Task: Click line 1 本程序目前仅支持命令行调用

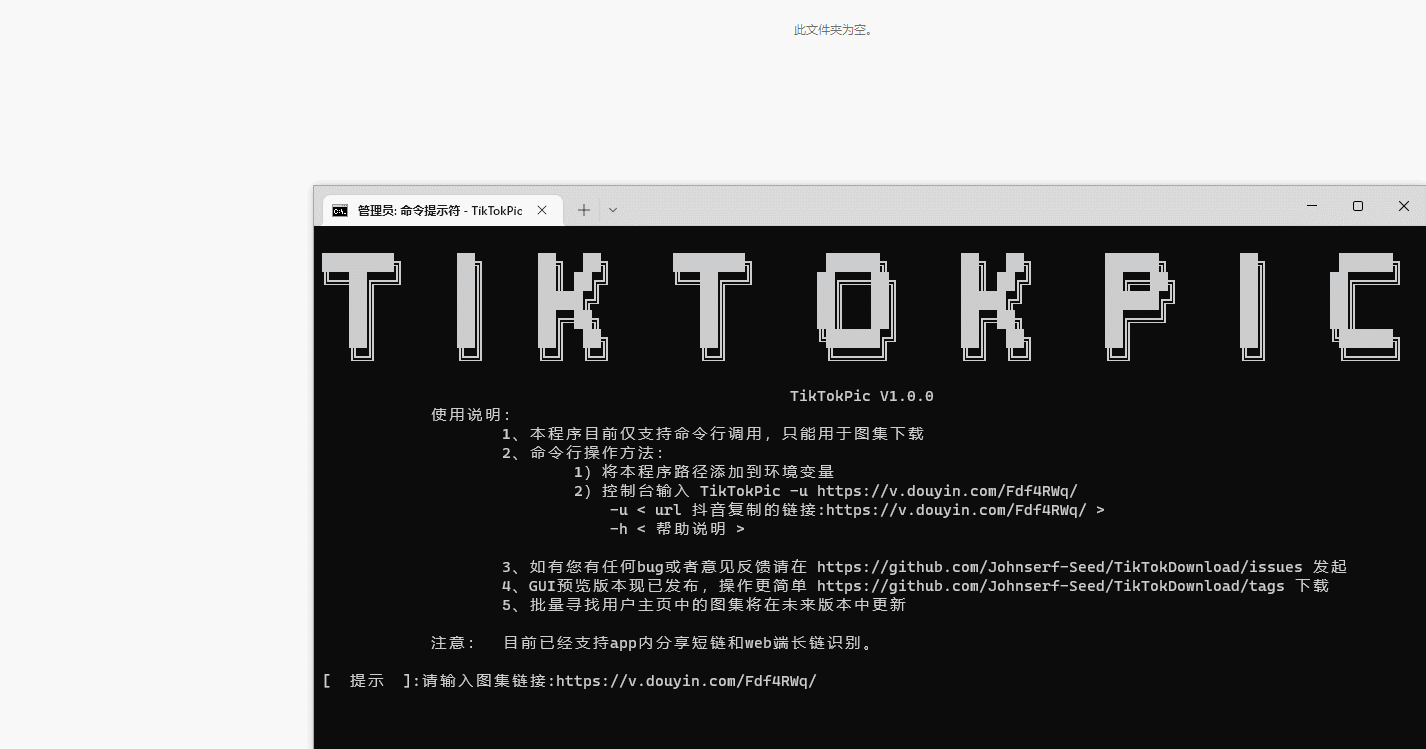Action: click(713, 434)
